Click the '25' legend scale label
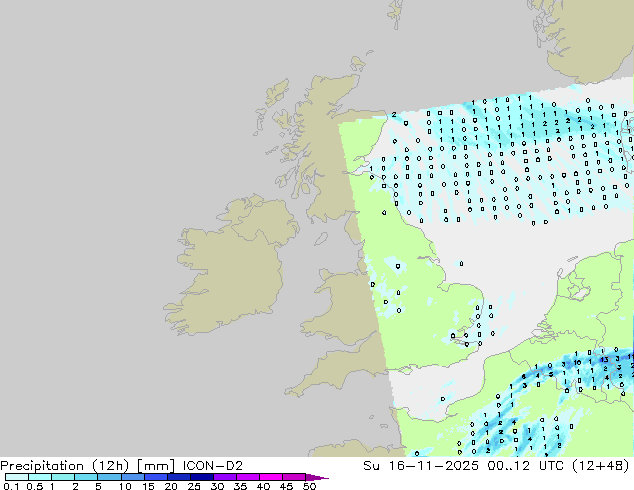Screen dimensions: 634x490 click(194, 486)
